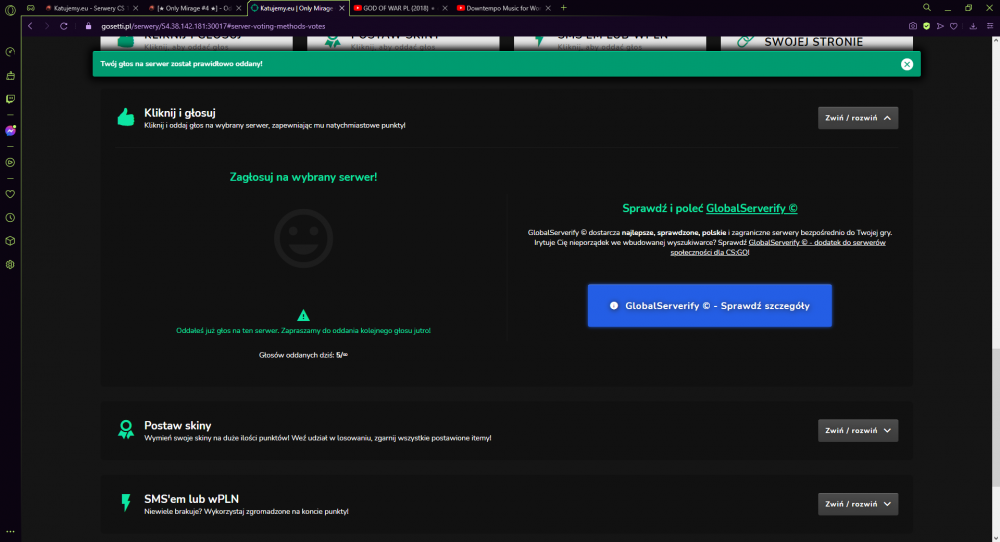Open the downloads icon
This screenshot has width=1000, height=542.
pyautogui.click(x=973, y=26)
